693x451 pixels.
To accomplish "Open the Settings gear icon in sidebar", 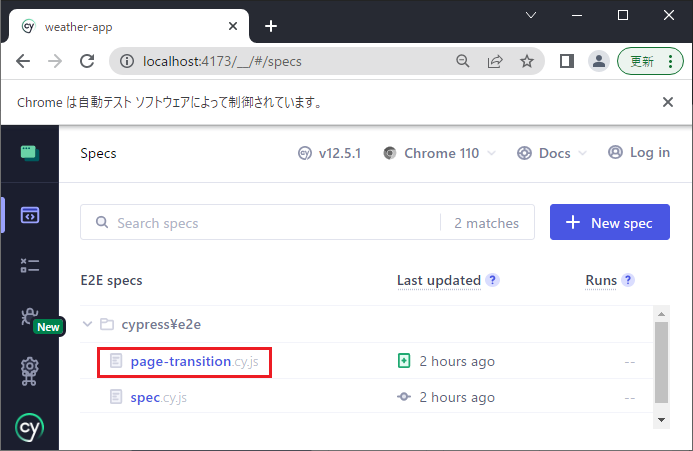I will (29, 372).
